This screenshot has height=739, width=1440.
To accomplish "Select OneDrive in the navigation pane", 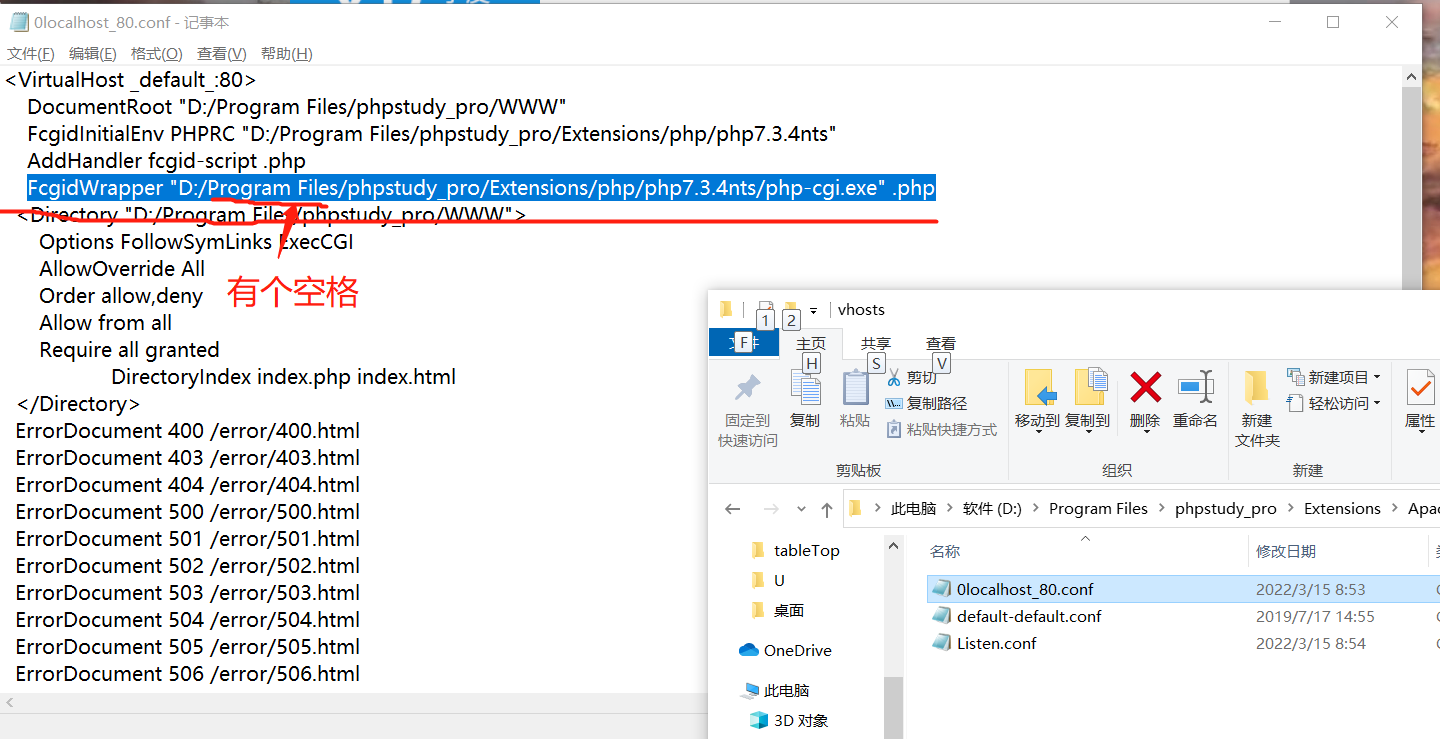I will pos(790,650).
